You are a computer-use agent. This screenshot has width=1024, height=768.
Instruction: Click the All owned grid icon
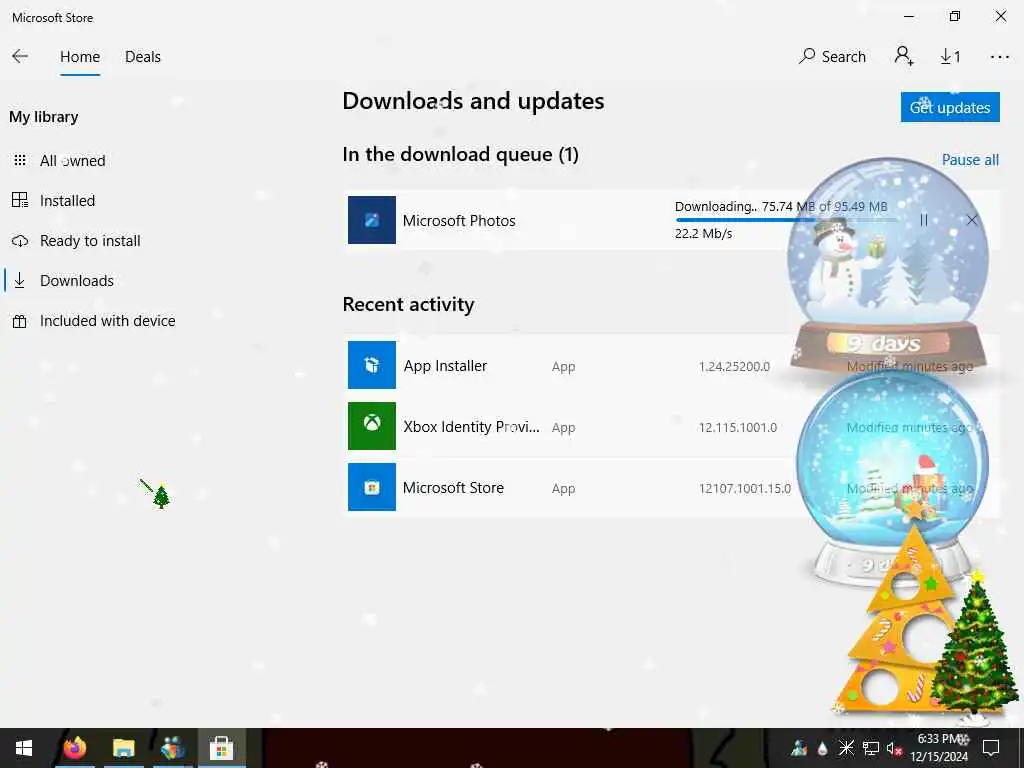pyautogui.click(x=20, y=160)
